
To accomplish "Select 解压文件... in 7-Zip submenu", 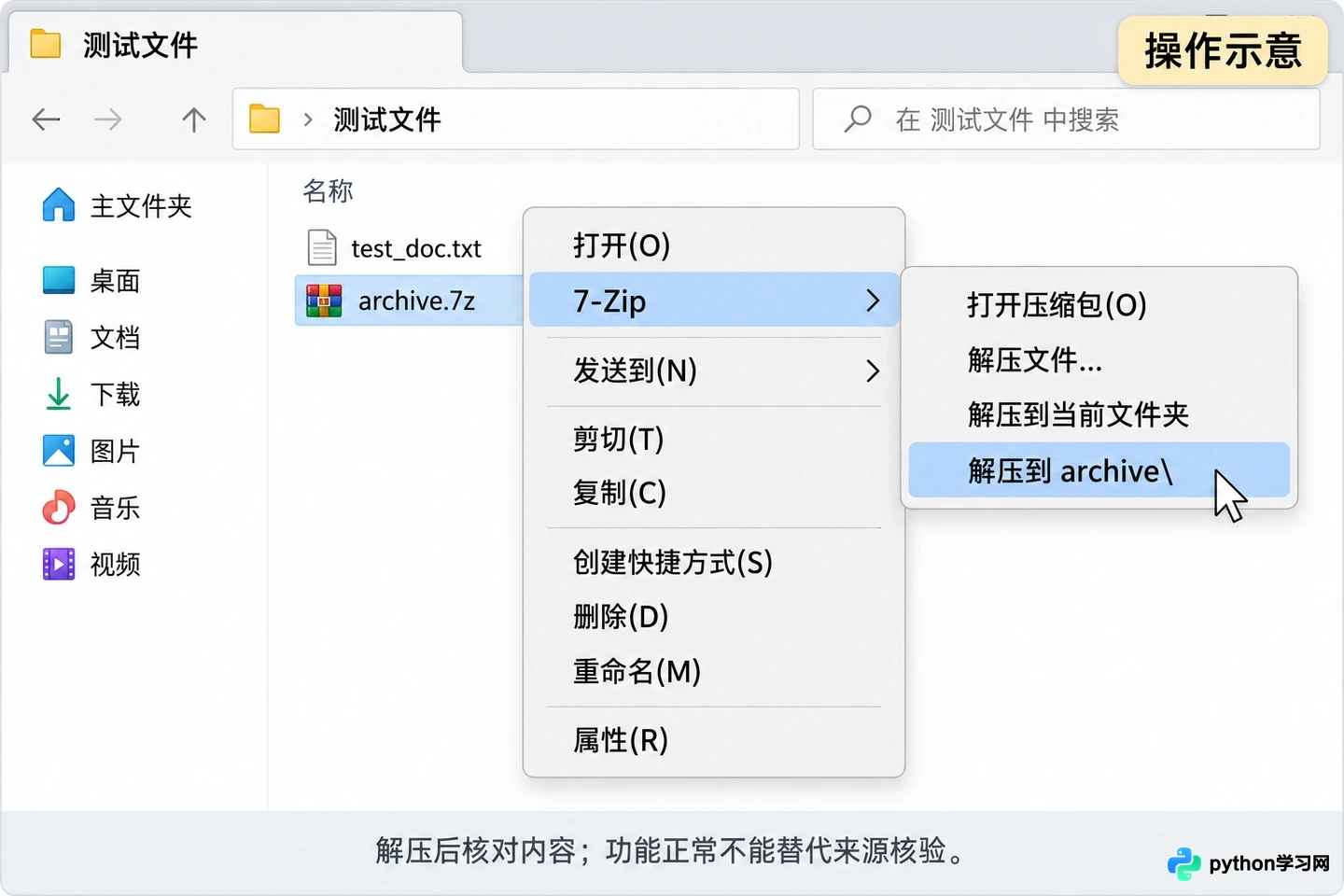I will (x=1099, y=359).
